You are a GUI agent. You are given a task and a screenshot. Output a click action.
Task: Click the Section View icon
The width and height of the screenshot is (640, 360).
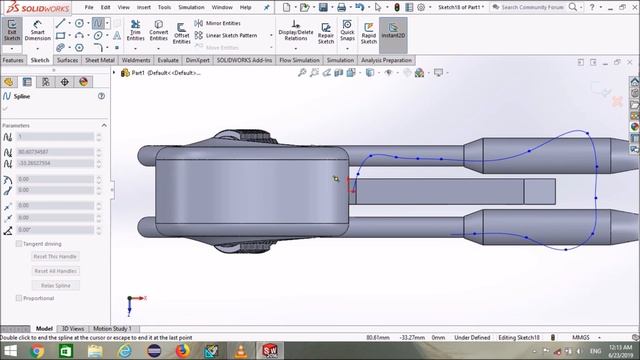339,73
